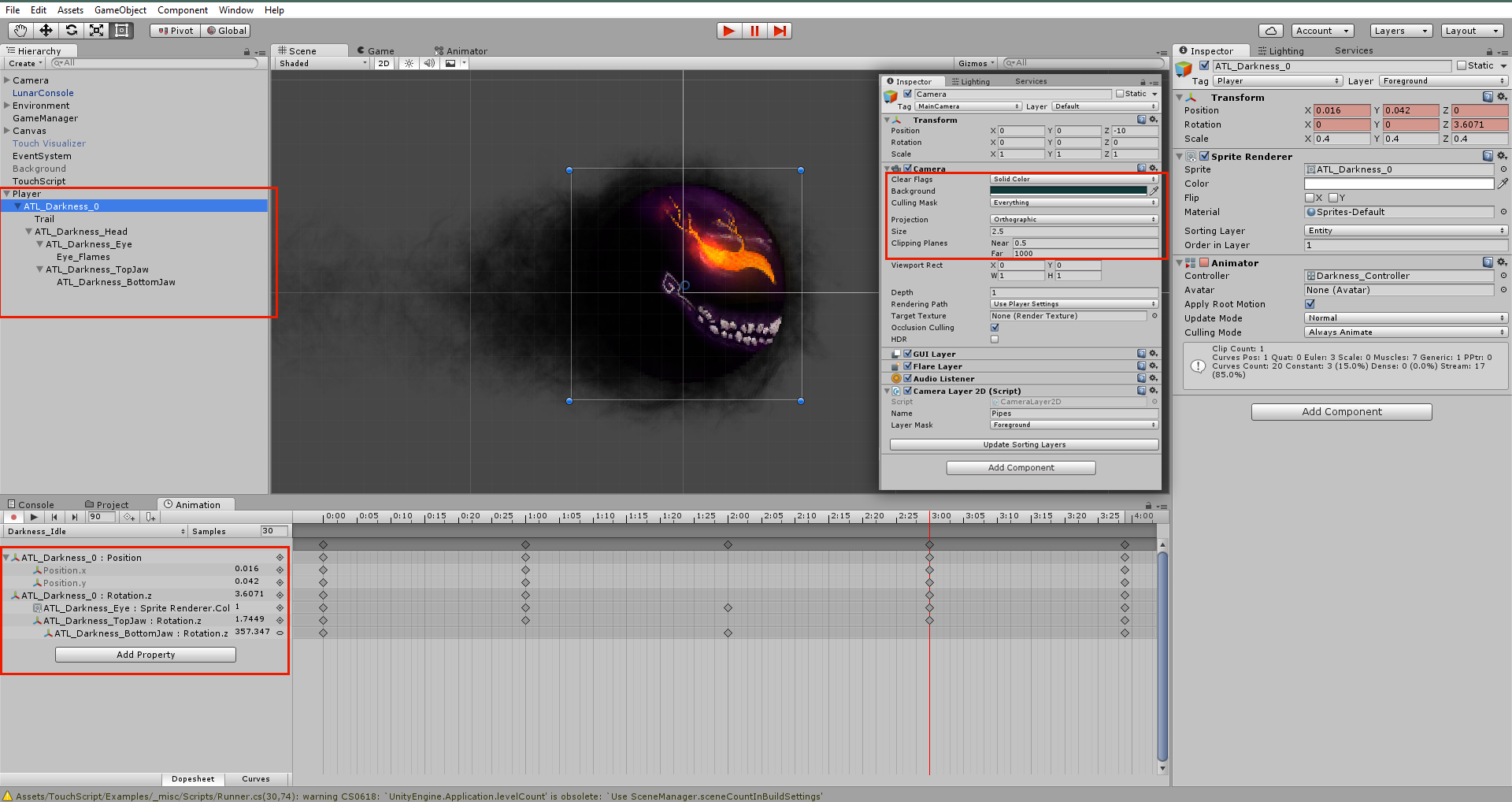Open the Animator Controller object picker circle
Screen dimensions: 1512x802
pyautogui.click(x=1503, y=276)
